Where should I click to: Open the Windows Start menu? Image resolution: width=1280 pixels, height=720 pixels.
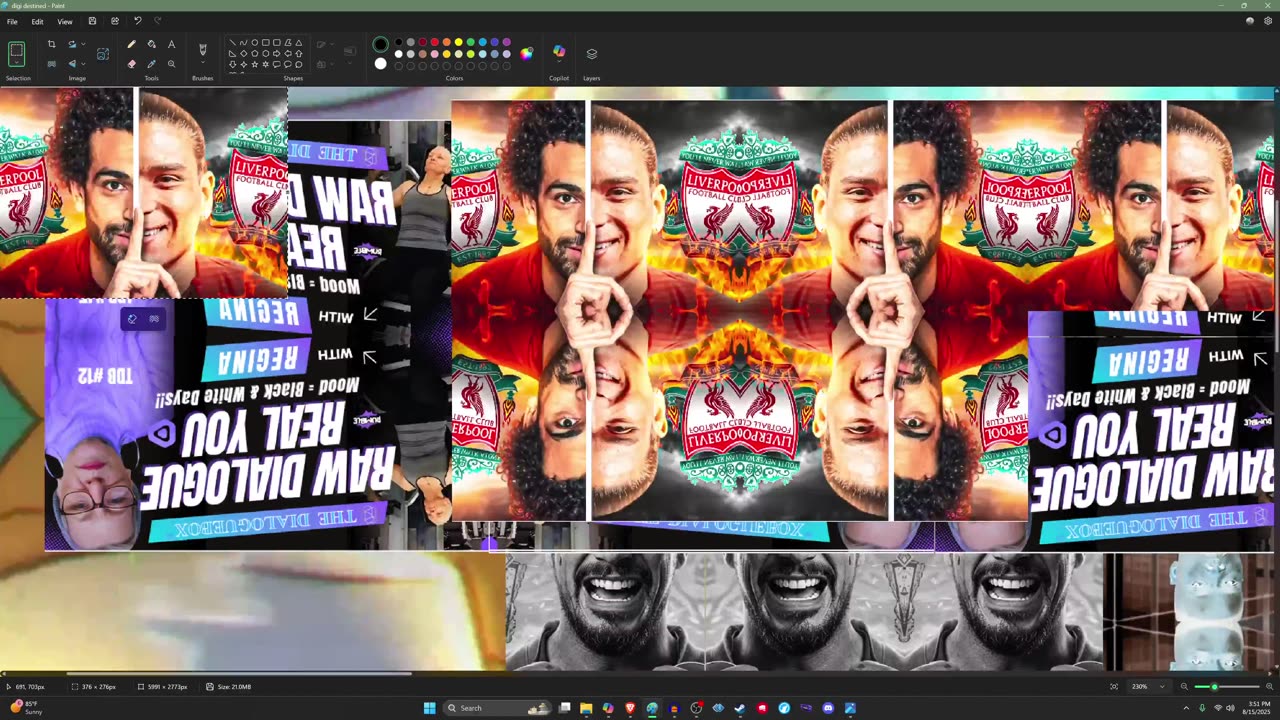(429, 708)
